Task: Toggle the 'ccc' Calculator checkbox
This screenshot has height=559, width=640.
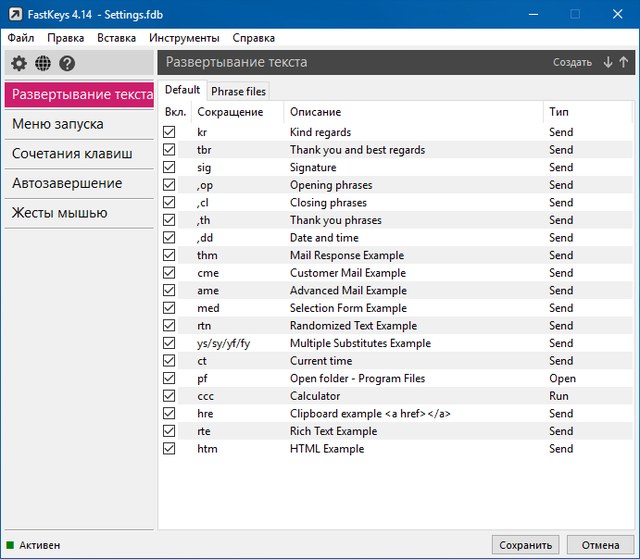Action: click(x=169, y=396)
